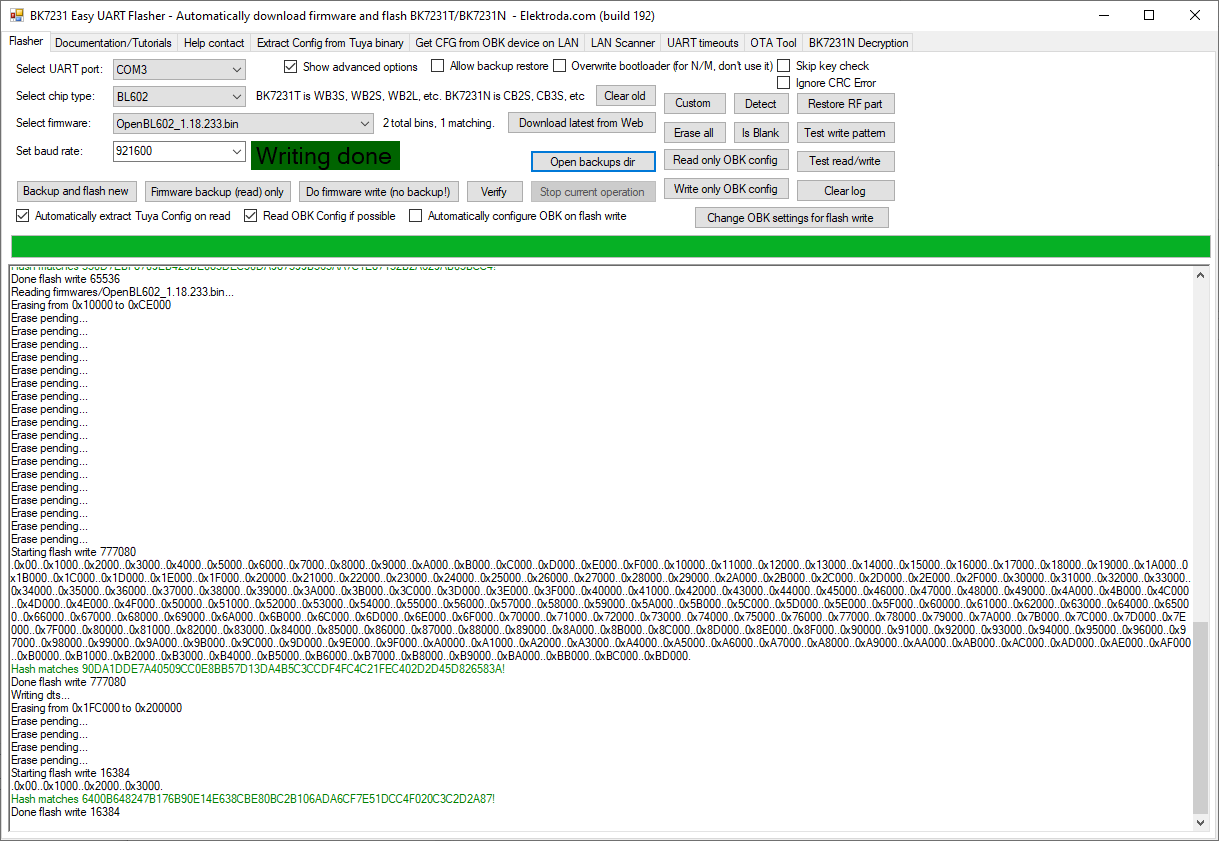Switch to the Flasher tab
This screenshot has width=1219, height=841.
point(26,42)
